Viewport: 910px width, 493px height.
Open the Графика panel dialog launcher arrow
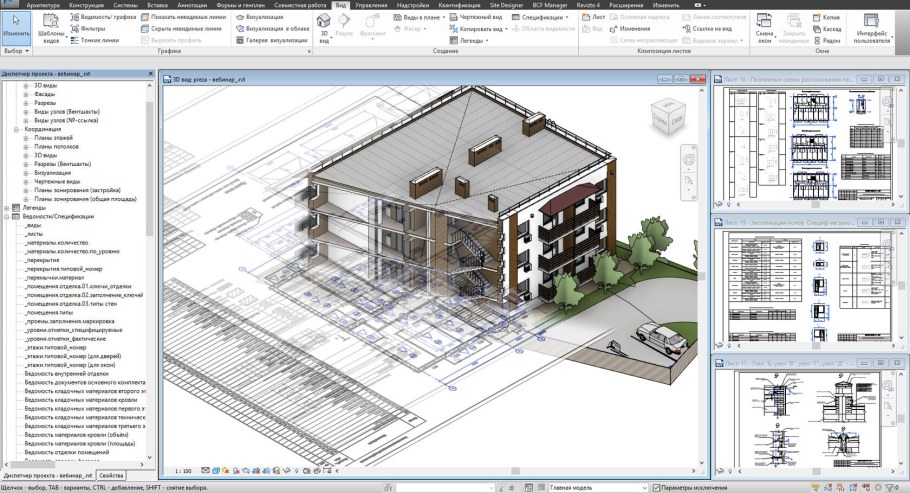coord(309,51)
